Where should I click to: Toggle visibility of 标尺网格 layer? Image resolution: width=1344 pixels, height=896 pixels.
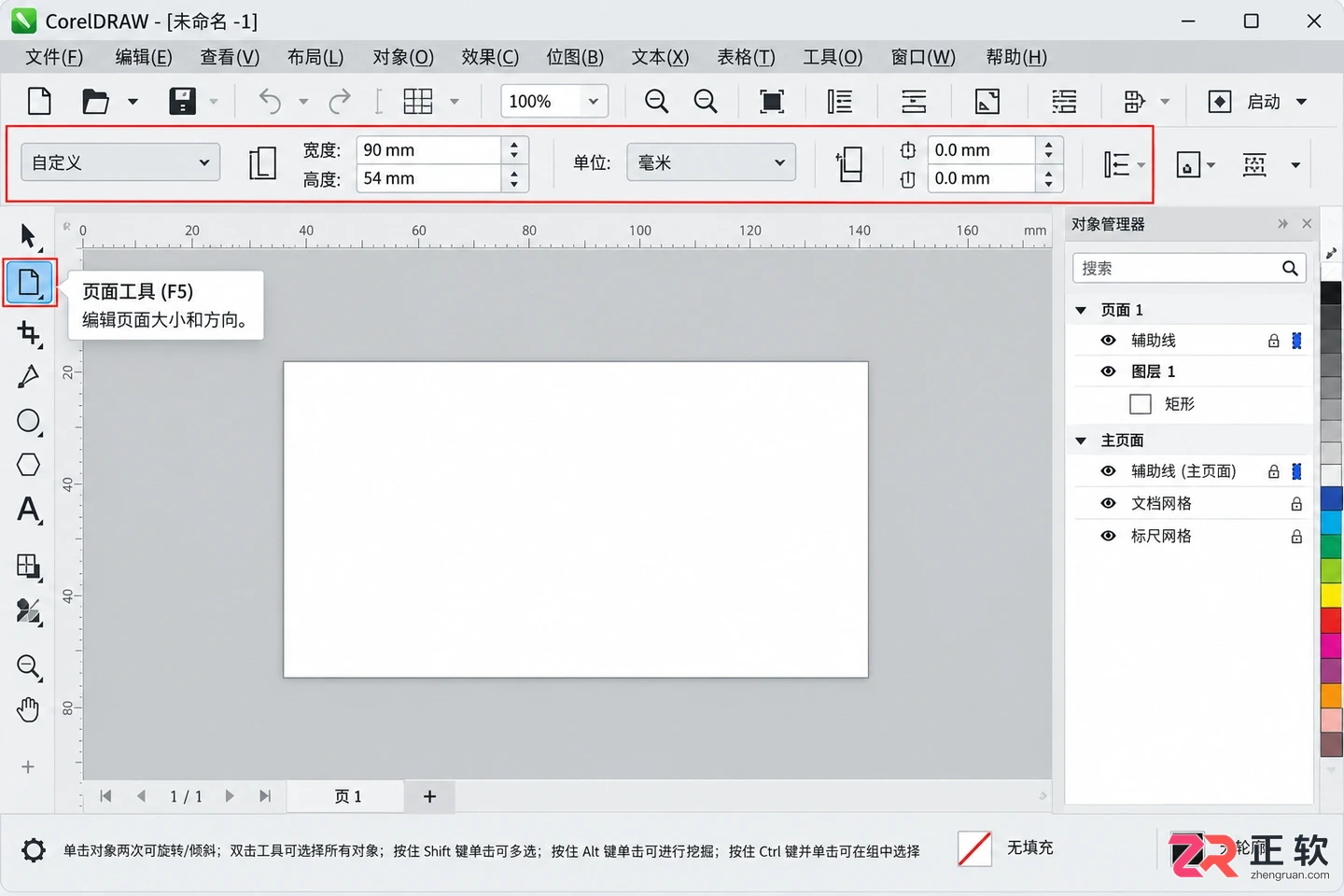[x=1108, y=537]
